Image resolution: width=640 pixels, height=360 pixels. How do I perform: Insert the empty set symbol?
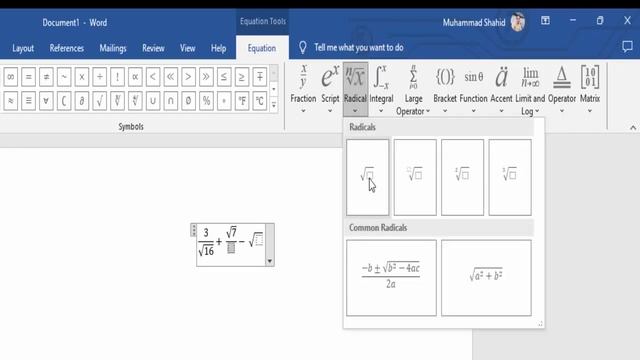coord(188,101)
